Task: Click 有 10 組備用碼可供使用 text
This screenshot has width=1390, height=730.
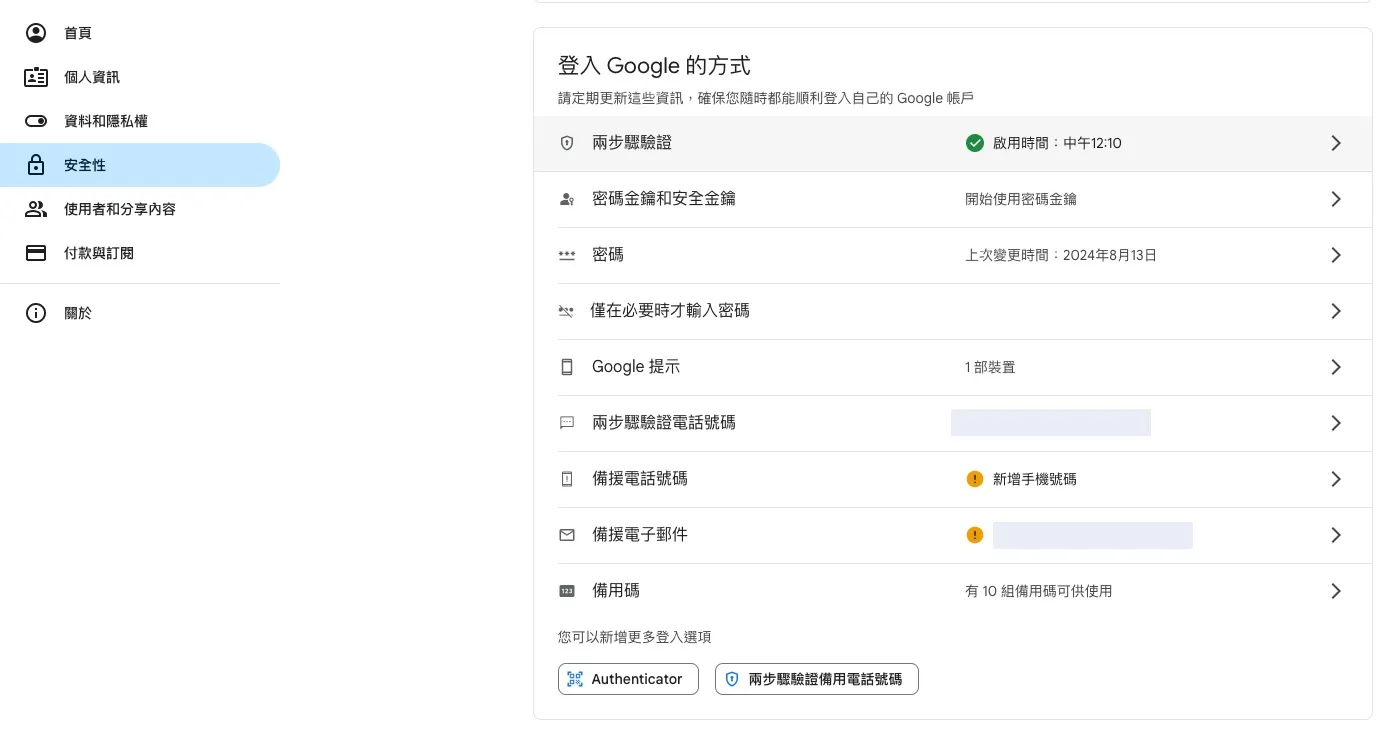Action: [x=1038, y=591]
